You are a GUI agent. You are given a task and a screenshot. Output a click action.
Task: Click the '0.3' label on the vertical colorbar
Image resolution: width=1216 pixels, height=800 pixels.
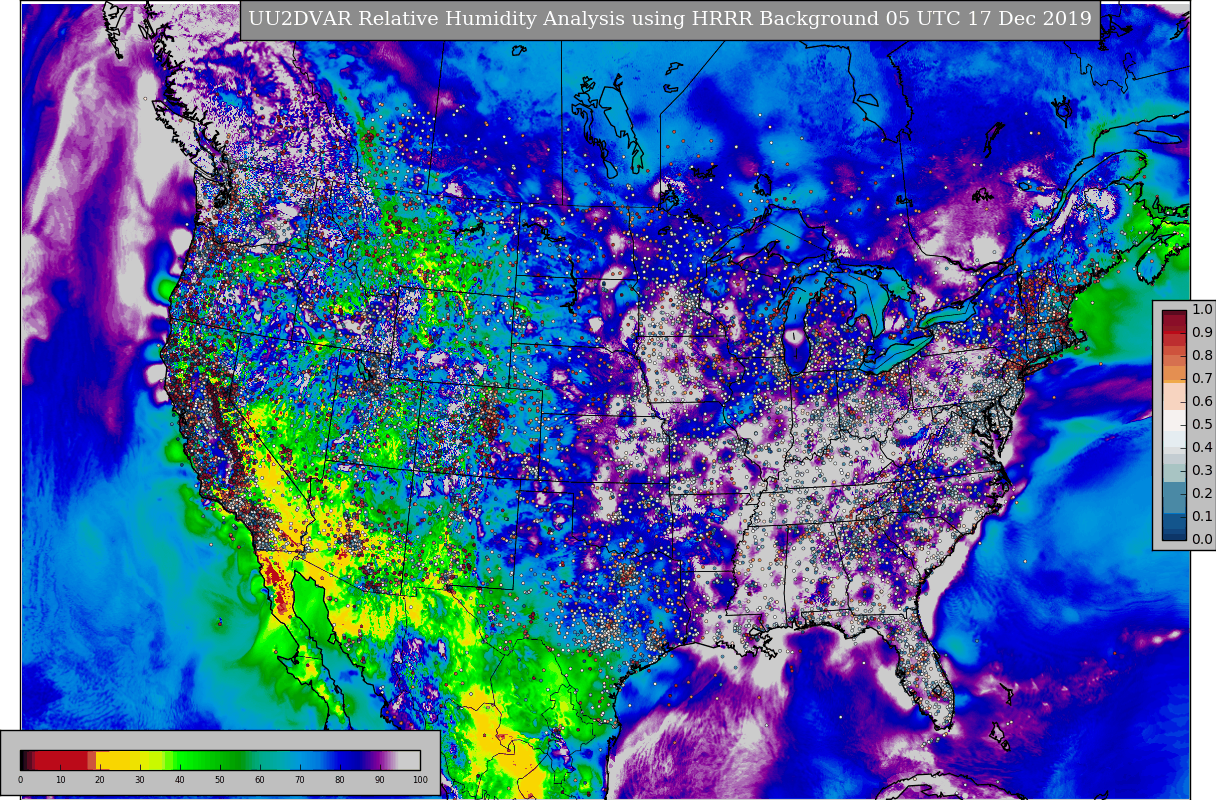1202,470
